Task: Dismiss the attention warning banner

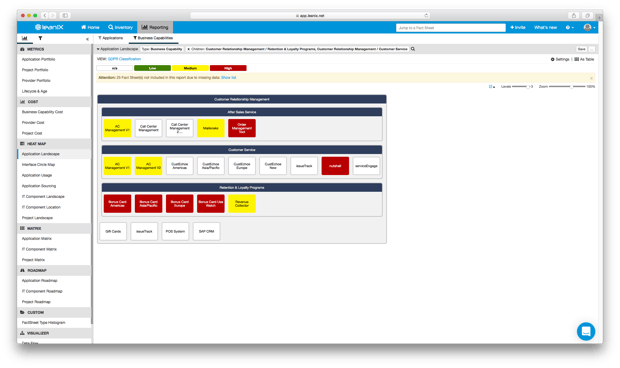Action: (x=591, y=78)
